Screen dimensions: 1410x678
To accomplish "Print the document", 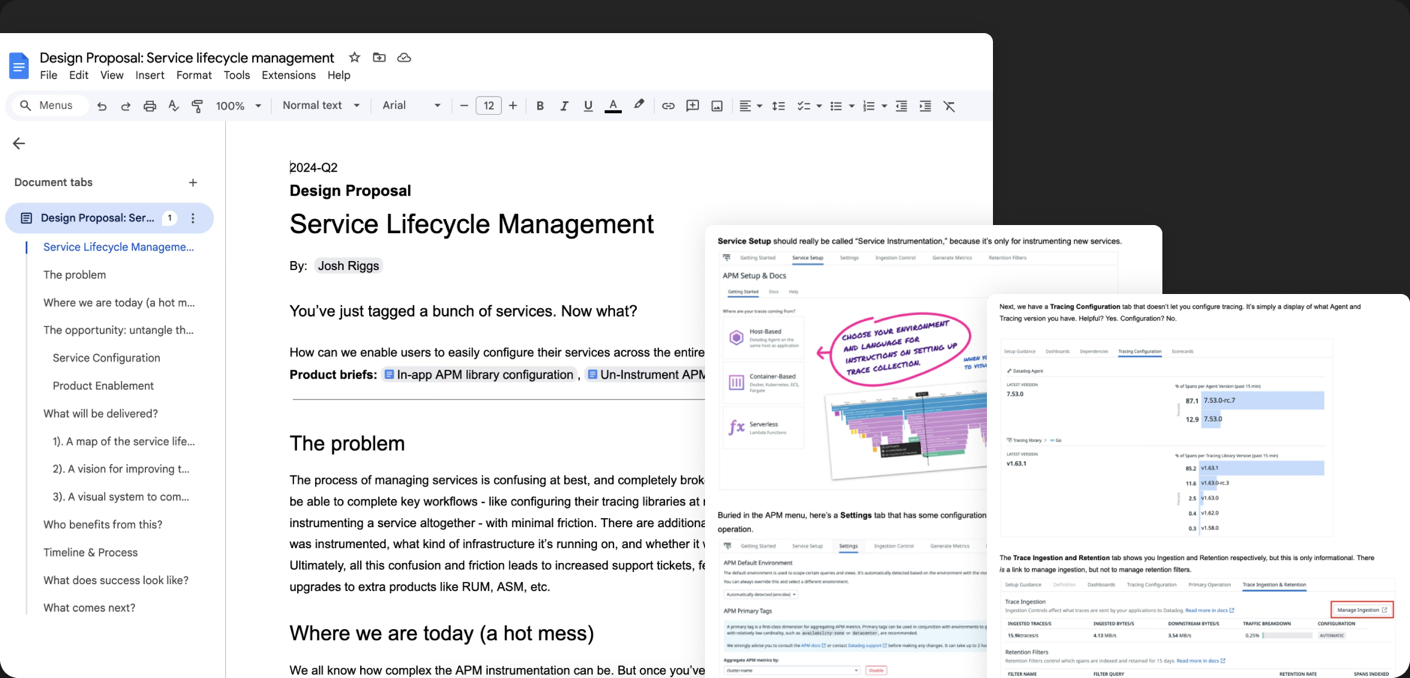I will pos(150,106).
